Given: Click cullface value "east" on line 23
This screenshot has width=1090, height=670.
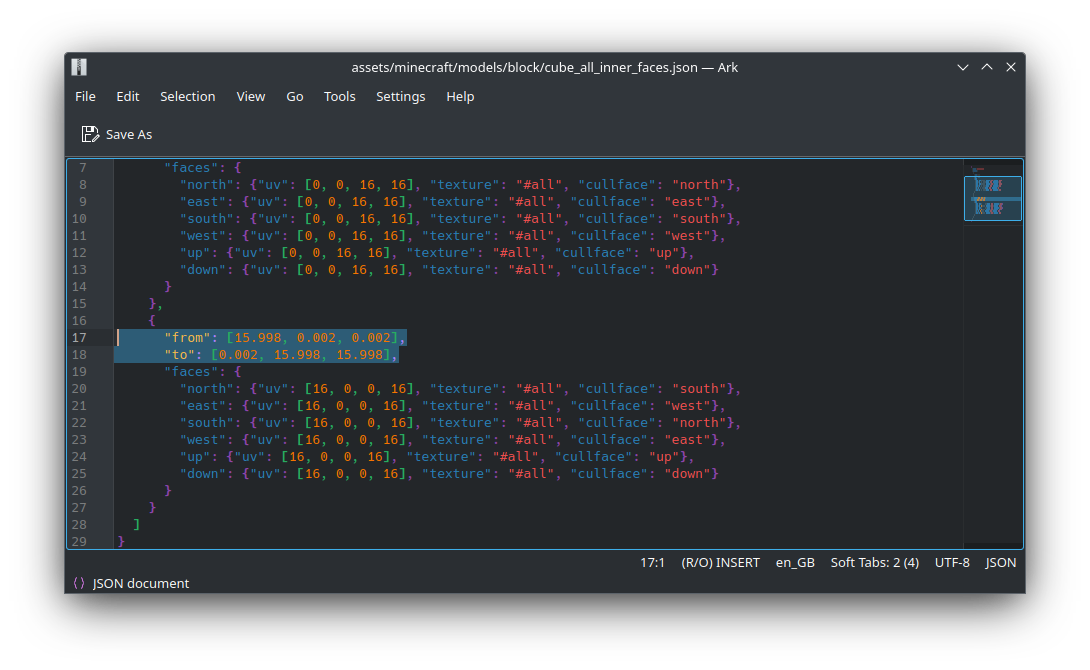Looking at the screenshot, I should pyautogui.click(x=687, y=440).
